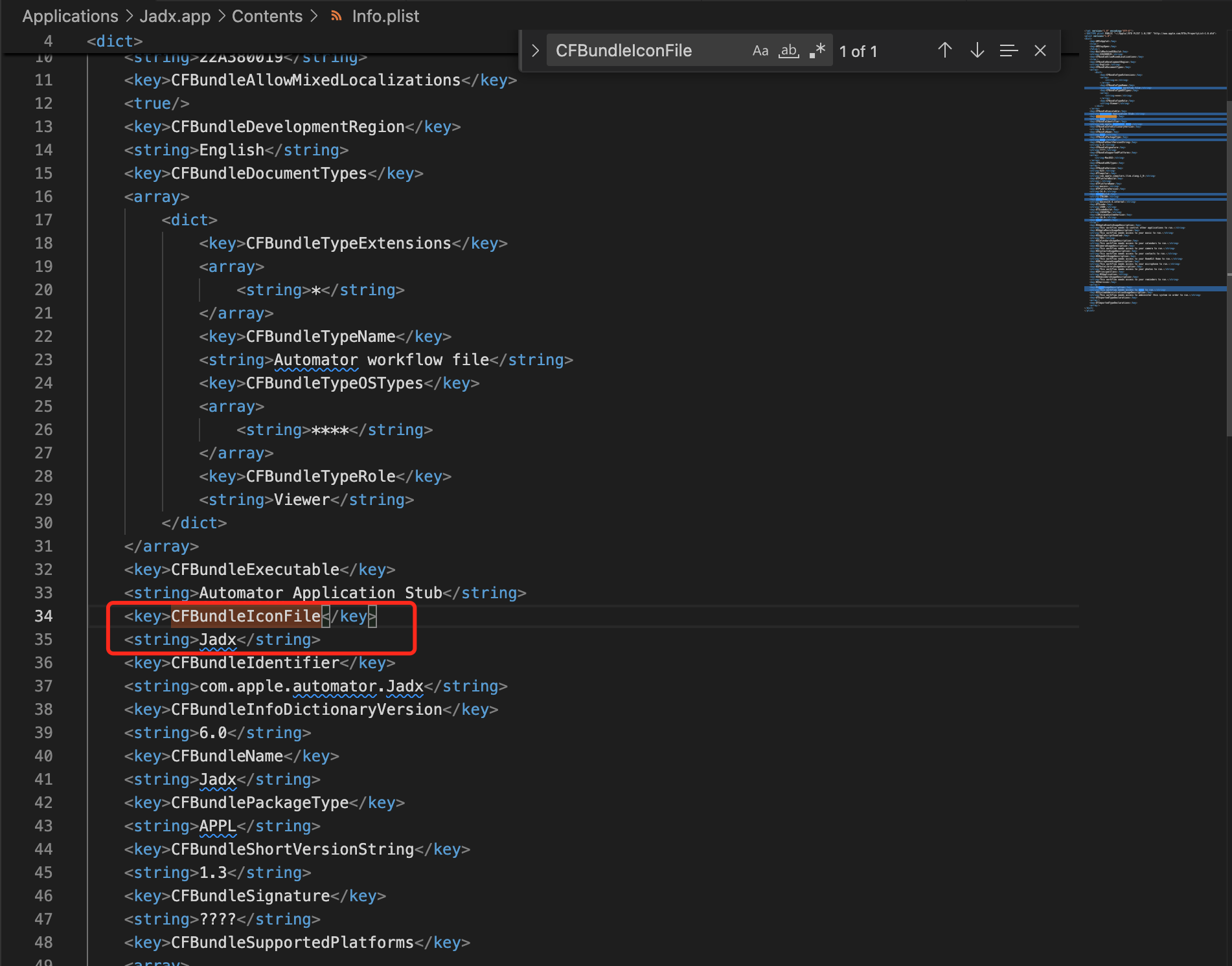Click the CFBundleIdentifier key text
This screenshot has width=1232, height=966.
click(255, 663)
